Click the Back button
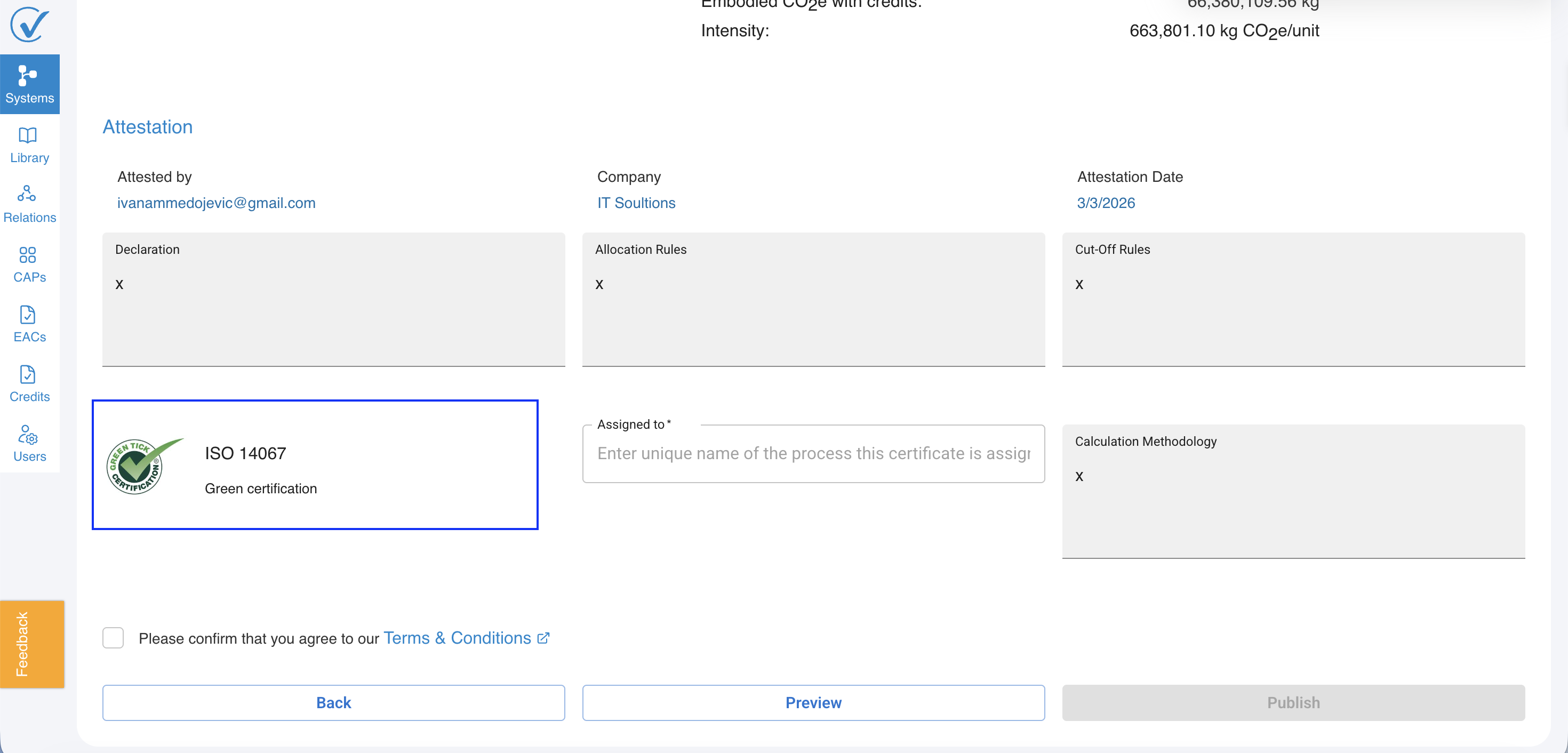Image resolution: width=1568 pixels, height=753 pixels. click(333, 702)
